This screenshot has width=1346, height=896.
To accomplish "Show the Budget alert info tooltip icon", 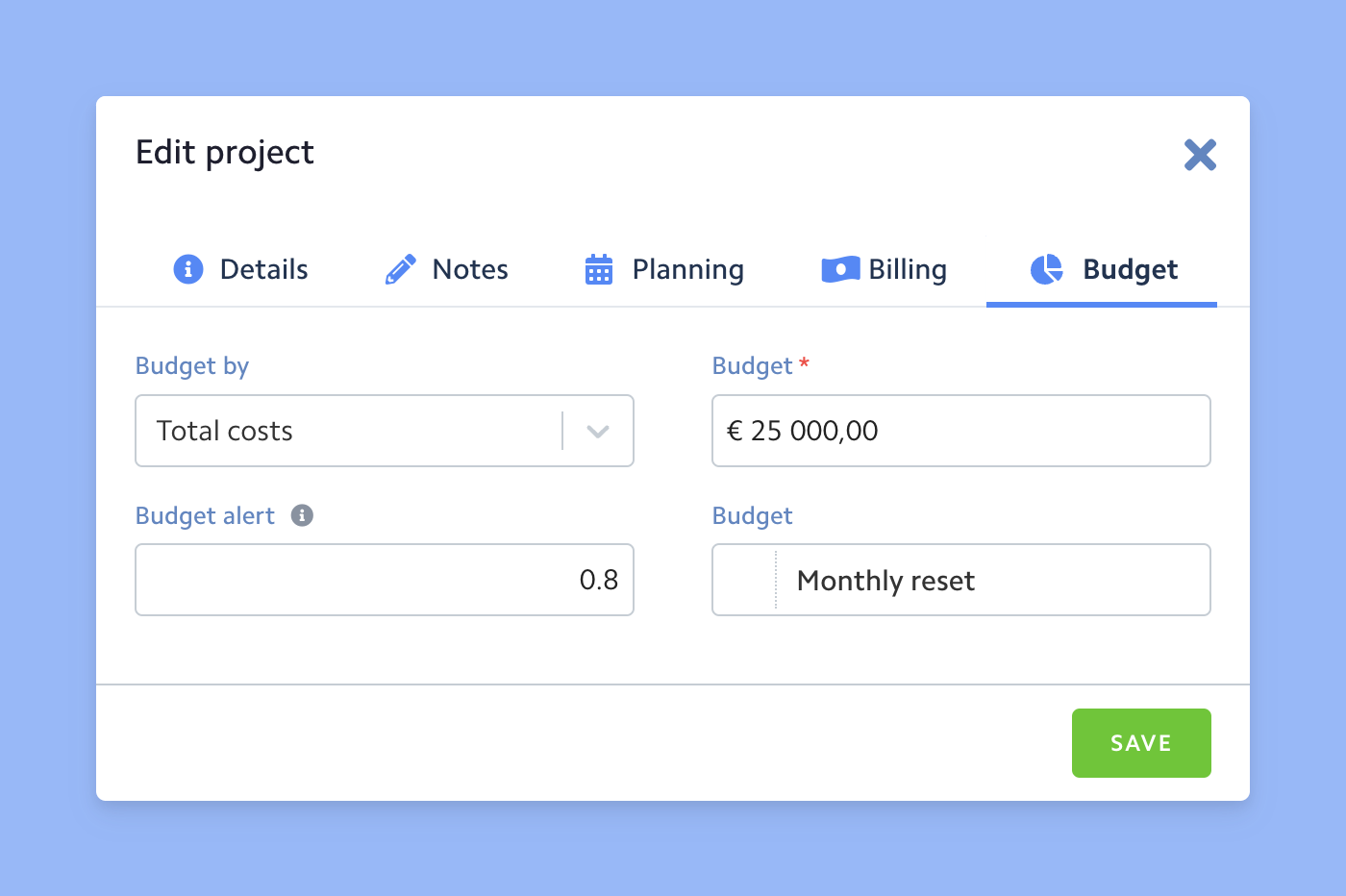I will pyautogui.click(x=302, y=516).
